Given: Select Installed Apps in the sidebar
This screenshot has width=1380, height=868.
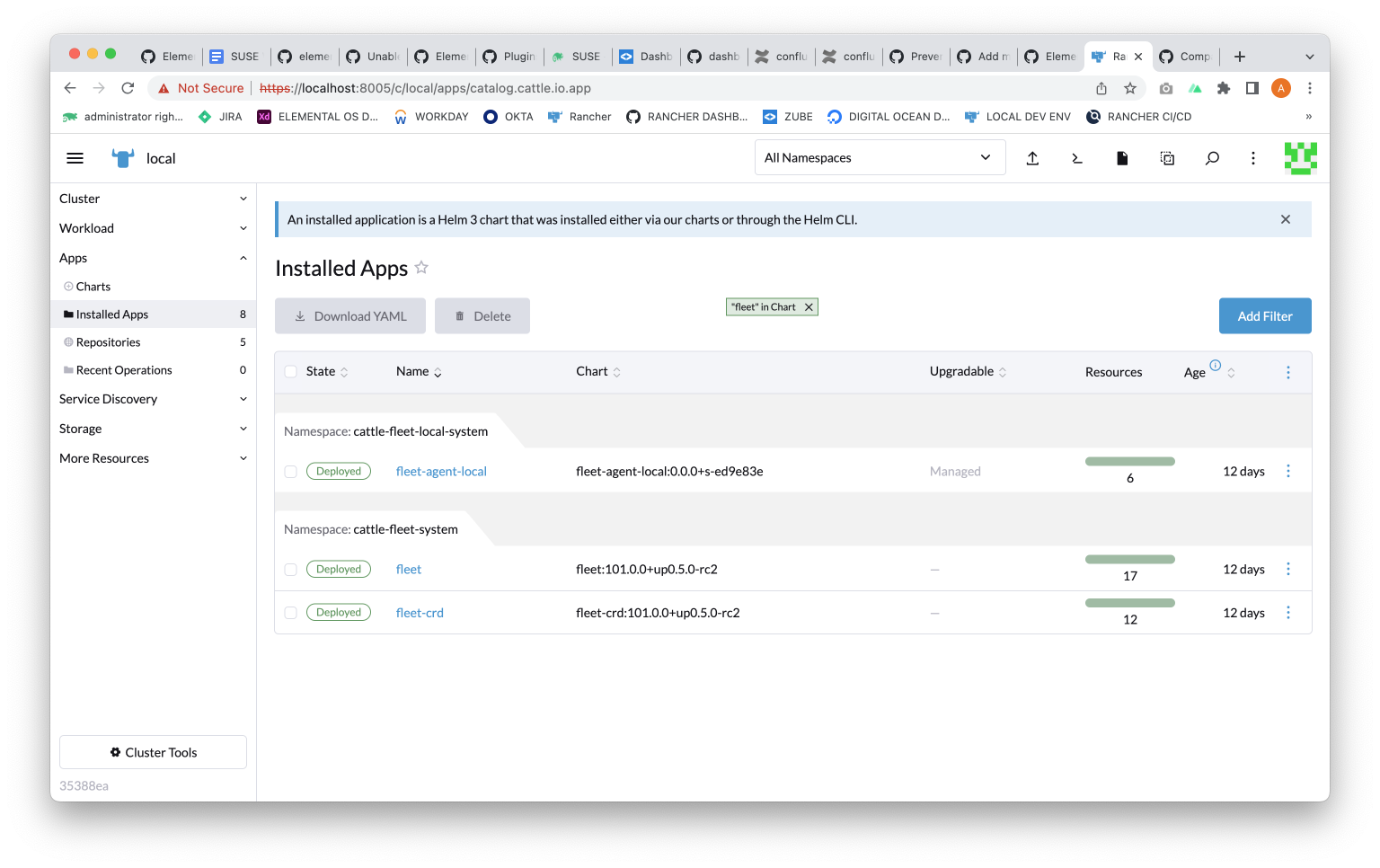Looking at the screenshot, I should point(153,314).
